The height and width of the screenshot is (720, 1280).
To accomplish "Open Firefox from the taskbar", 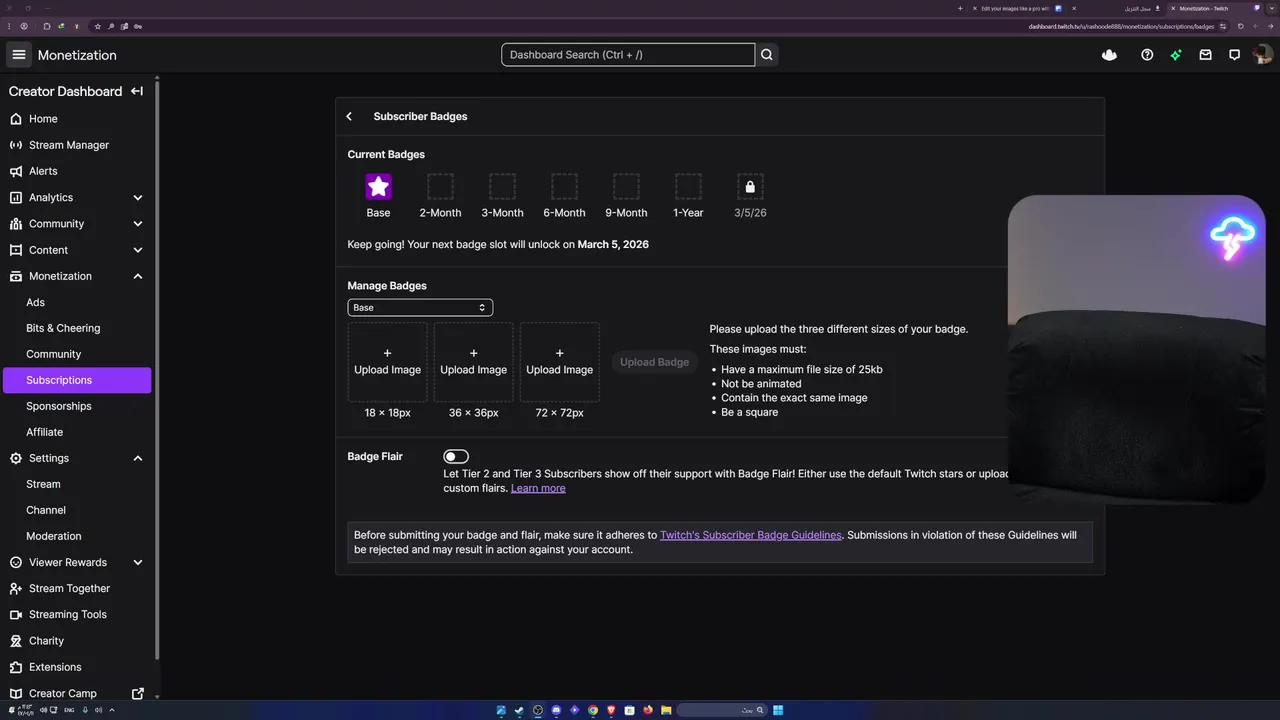I will 648,710.
